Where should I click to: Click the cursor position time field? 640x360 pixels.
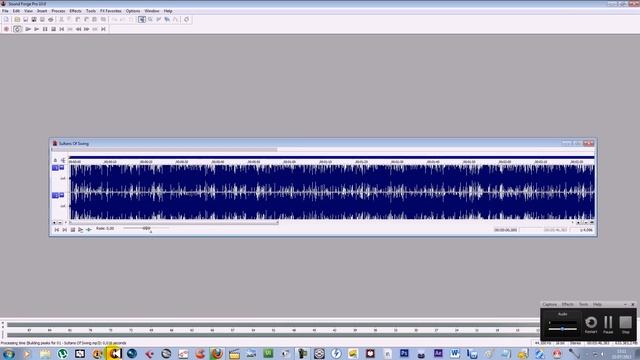[505, 230]
